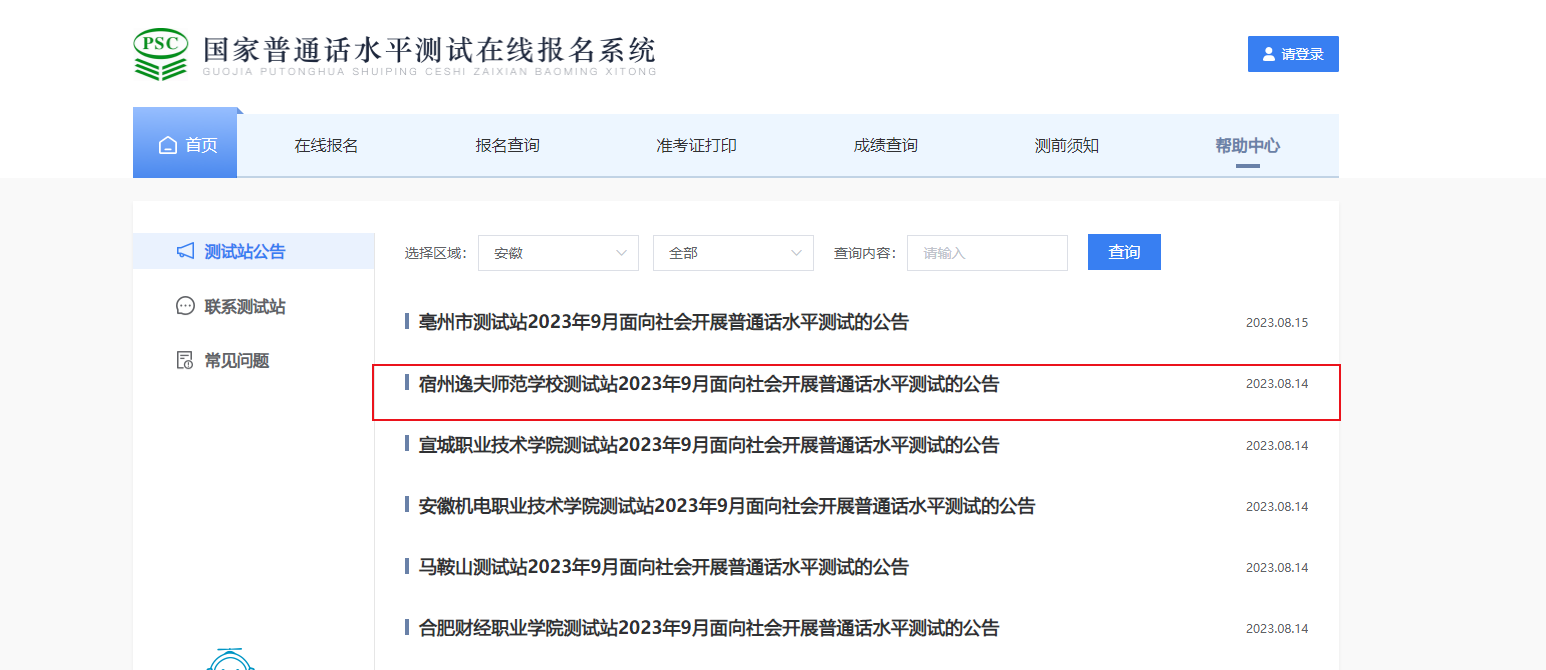Select 测试站公告 in the sidebar
This screenshot has width=1546, height=670.
coord(253,251)
